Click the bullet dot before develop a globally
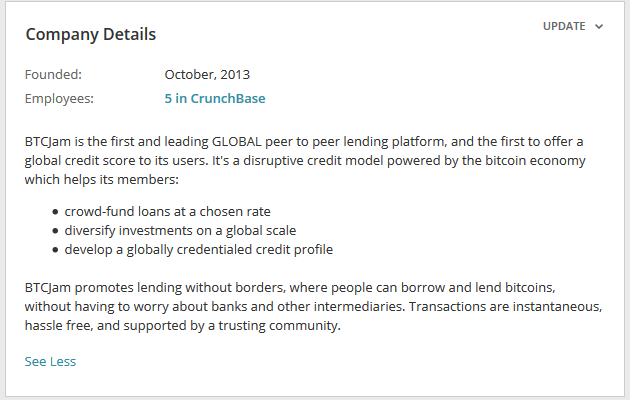The image size is (630, 400). click(55, 250)
